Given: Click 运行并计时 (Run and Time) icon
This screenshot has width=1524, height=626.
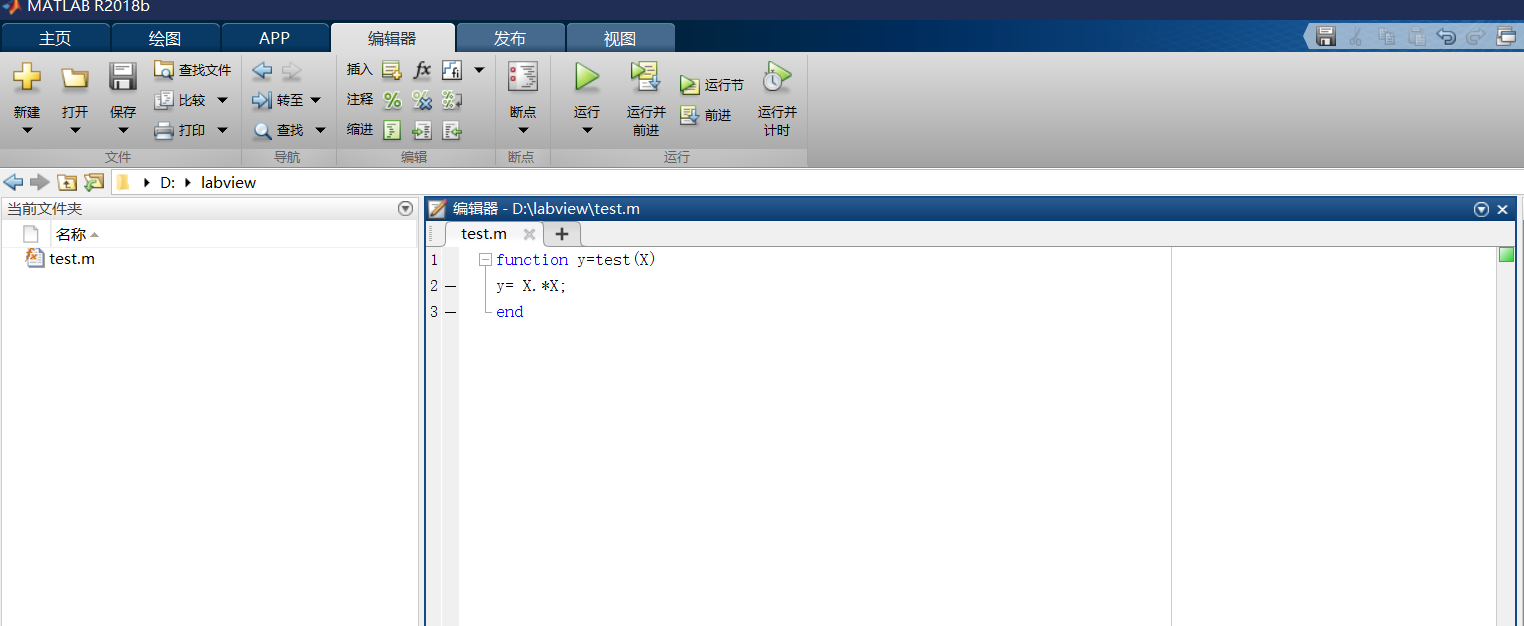Looking at the screenshot, I should pyautogui.click(x=777, y=77).
